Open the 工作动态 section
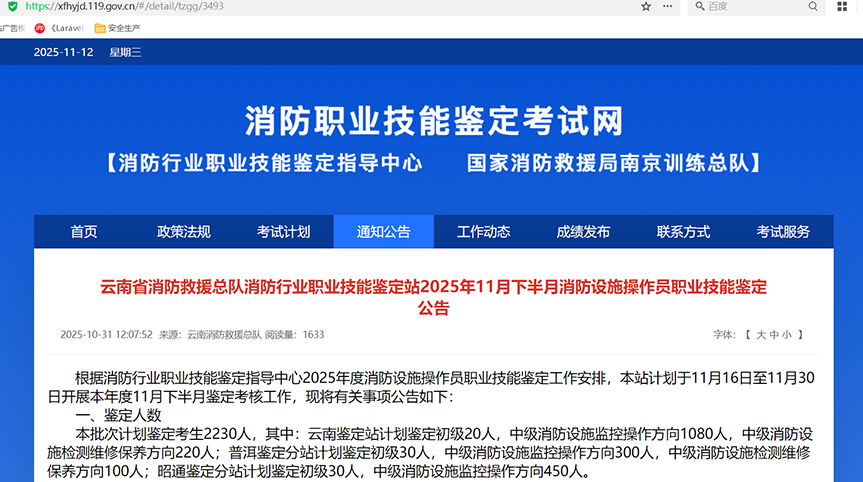This screenshot has height=482, width=863. click(x=484, y=232)
